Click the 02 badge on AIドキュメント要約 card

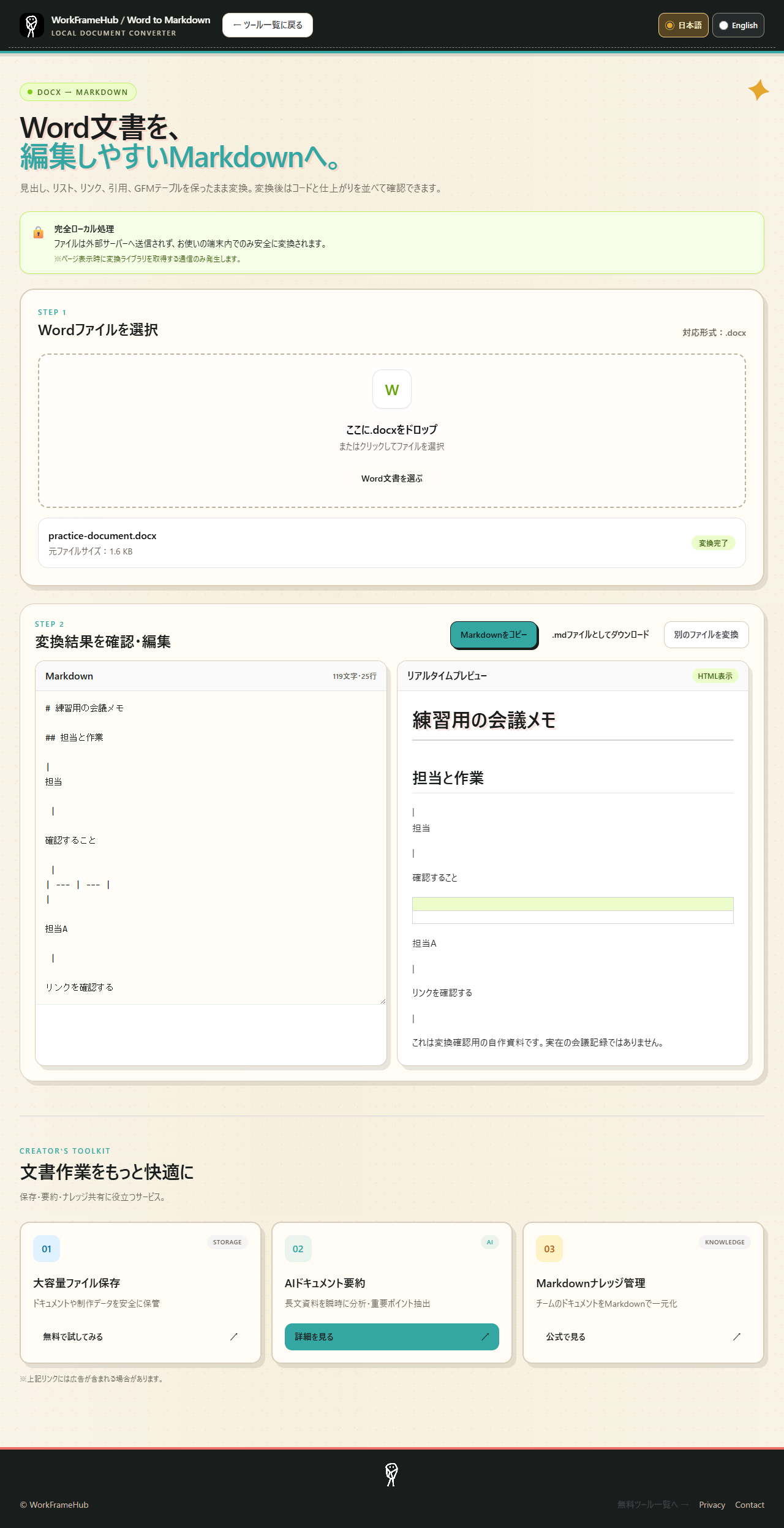(298, 1249)
